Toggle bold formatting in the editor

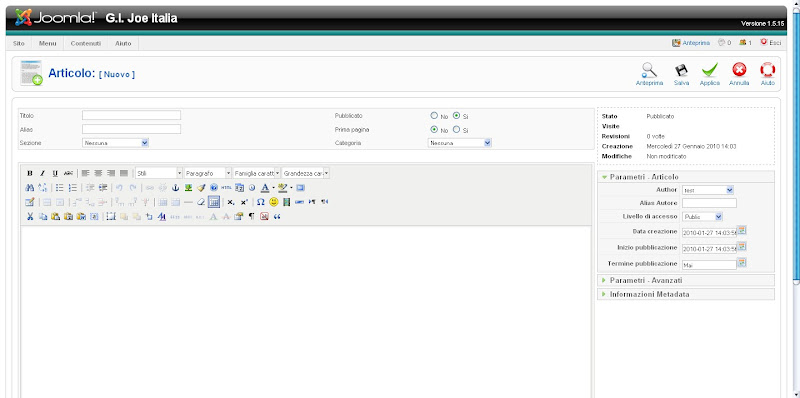[30, 173]
